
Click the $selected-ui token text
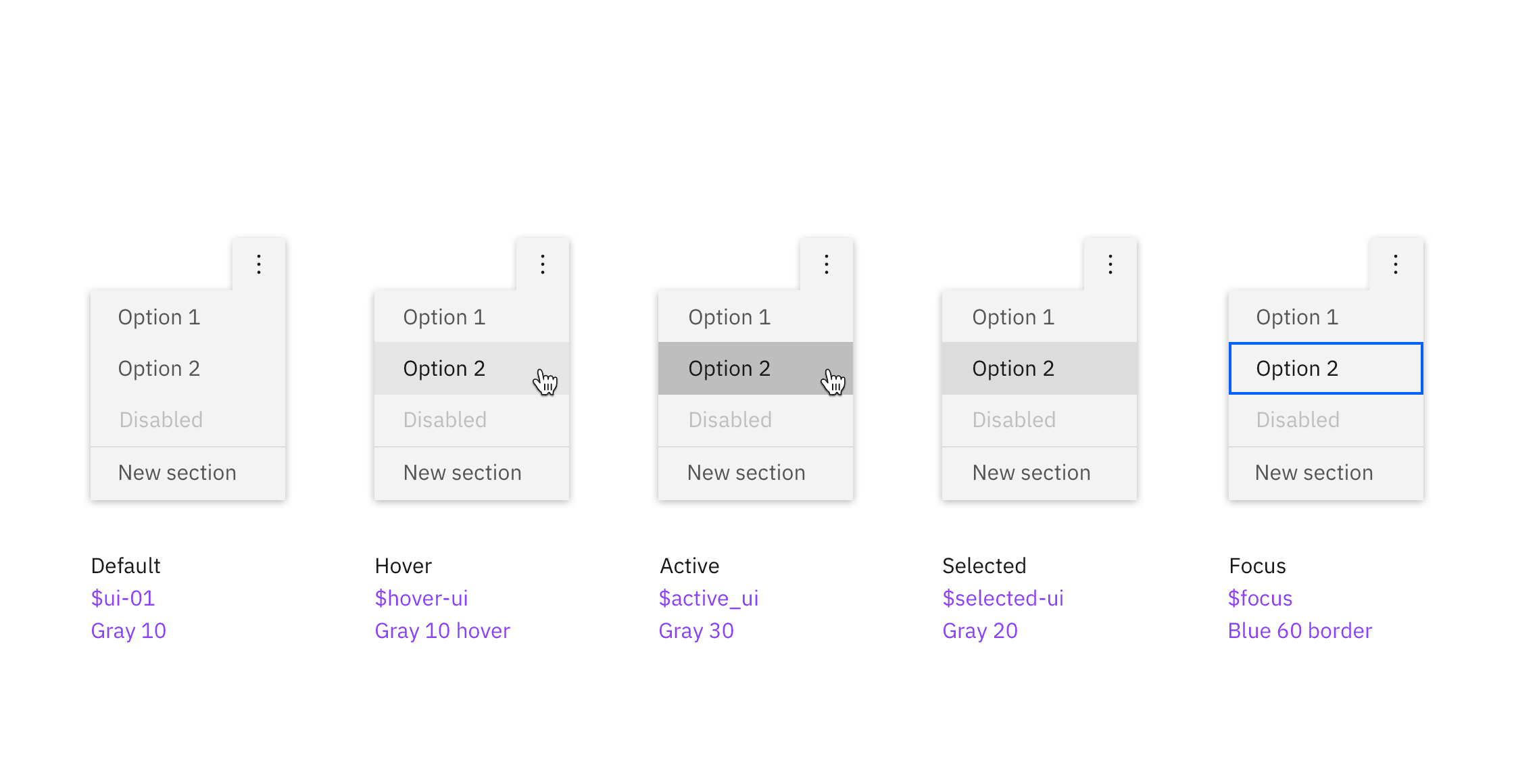point(1003,598)
